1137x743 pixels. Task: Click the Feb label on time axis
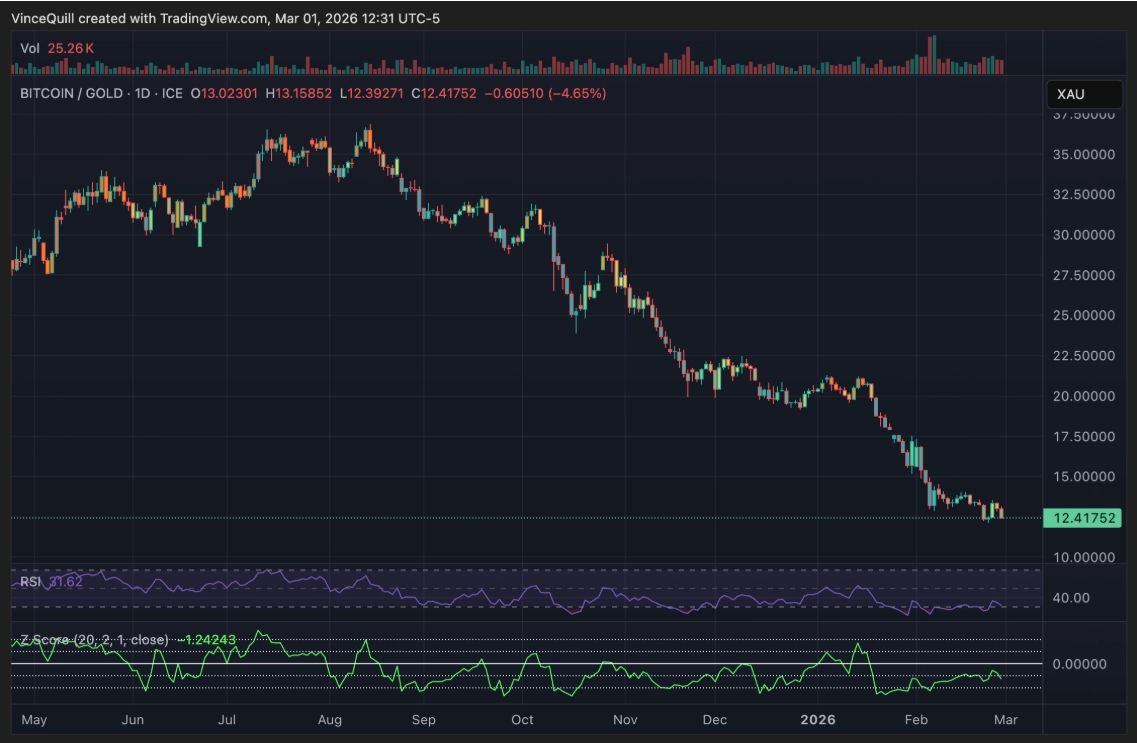tap(916, 720)
